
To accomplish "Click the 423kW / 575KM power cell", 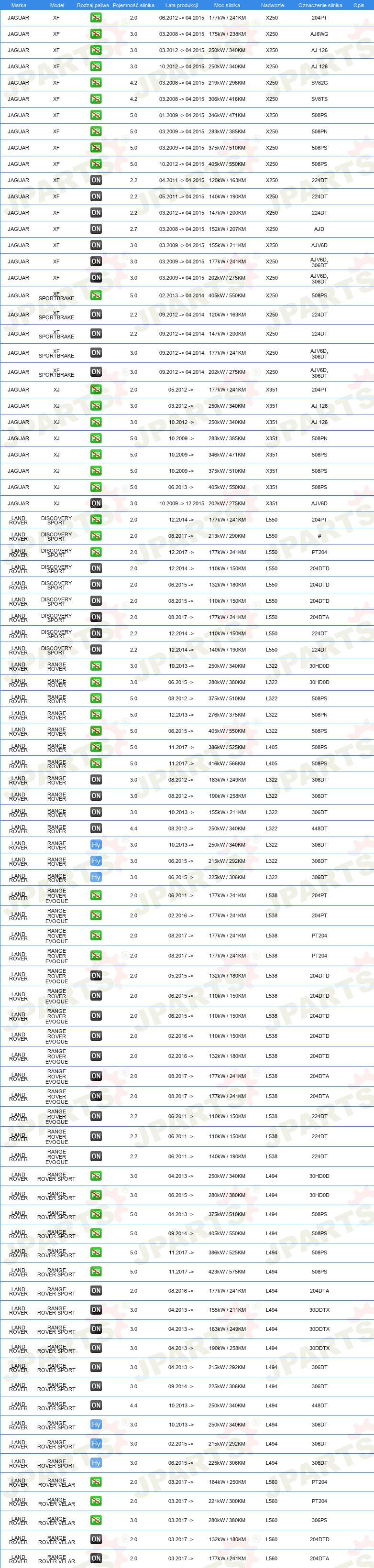I will [x=227, y=1272].
